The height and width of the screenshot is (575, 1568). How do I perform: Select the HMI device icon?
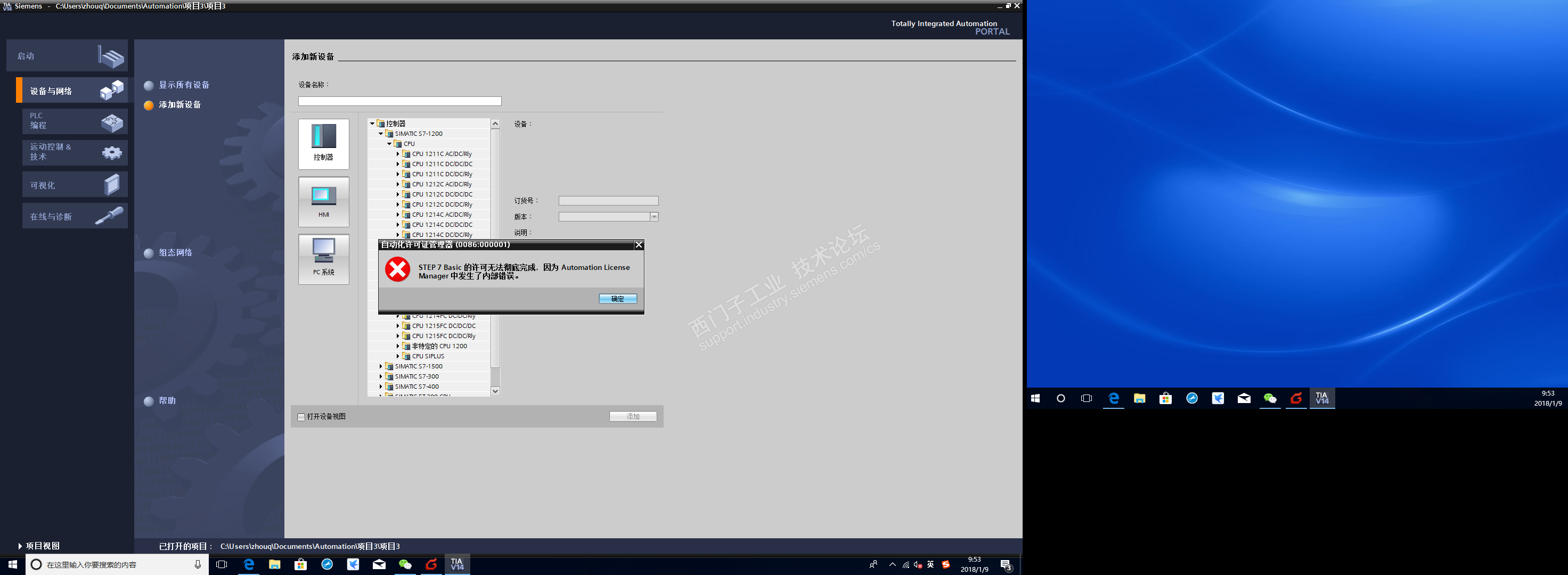coord(323,201)
